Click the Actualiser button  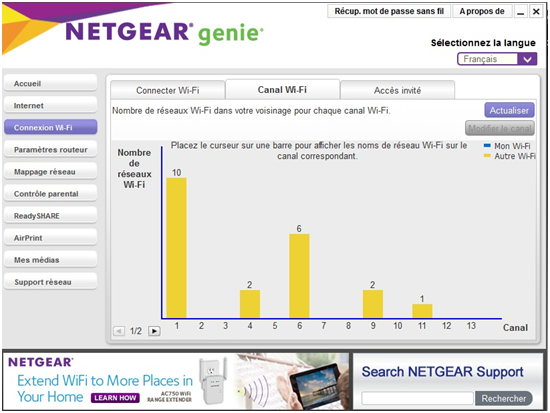click(x=509, y=110)
